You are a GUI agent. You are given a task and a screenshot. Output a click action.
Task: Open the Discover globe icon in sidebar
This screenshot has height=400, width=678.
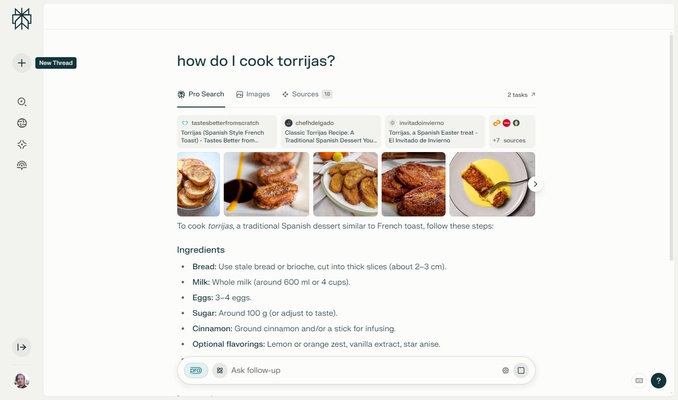pos(22,123)
